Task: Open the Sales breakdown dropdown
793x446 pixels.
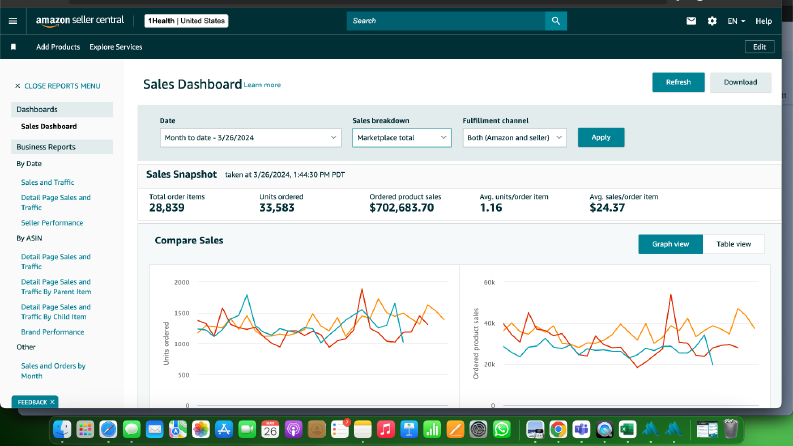Action: tap(402, 138)
